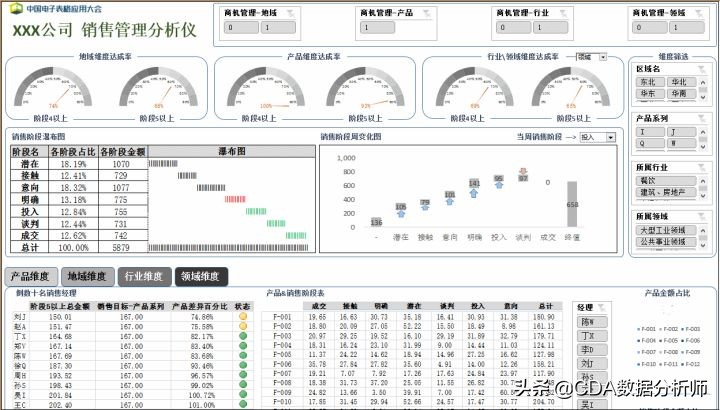Toggle 东北 in 区域名 slicer
720x410 pixels.
tap(650, 82)
